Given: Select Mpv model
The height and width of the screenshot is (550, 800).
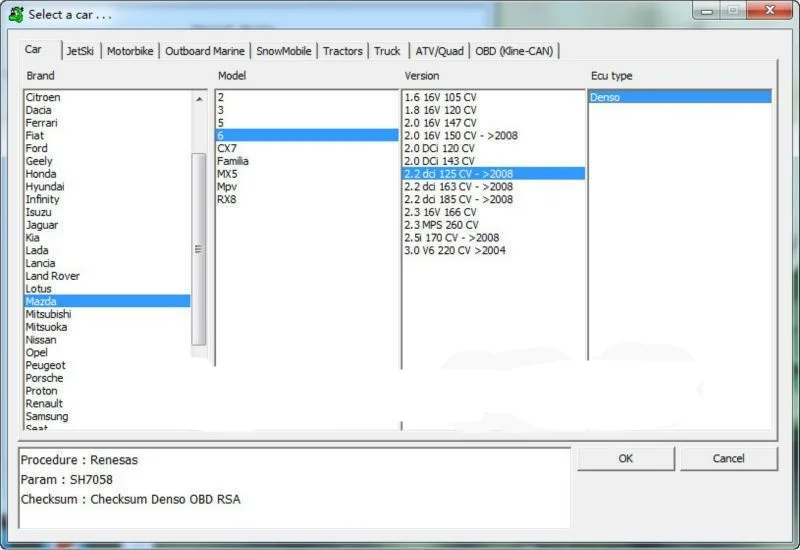Looking at the screenshot, I should pyautogui.click(x=307, y=186).
